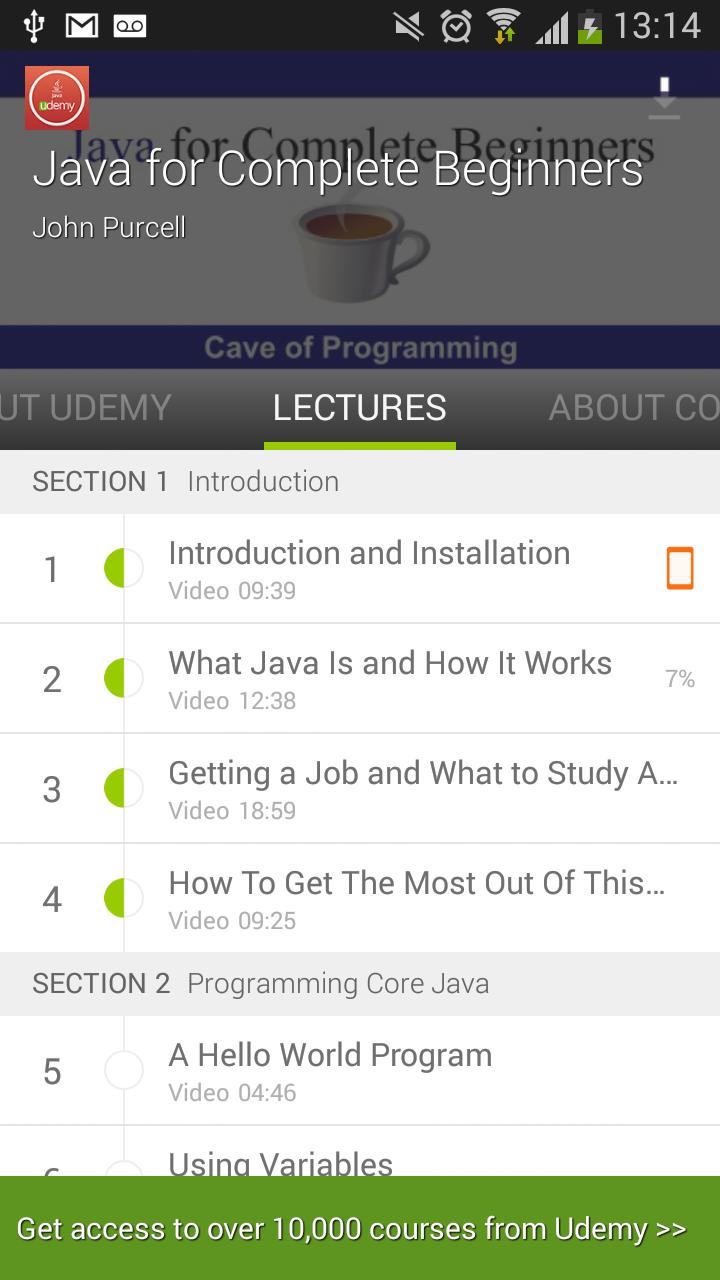Screen dimensions: 720x1280
Task: Open lecture Getting a Job and What to Study
Action: point(360,789)
